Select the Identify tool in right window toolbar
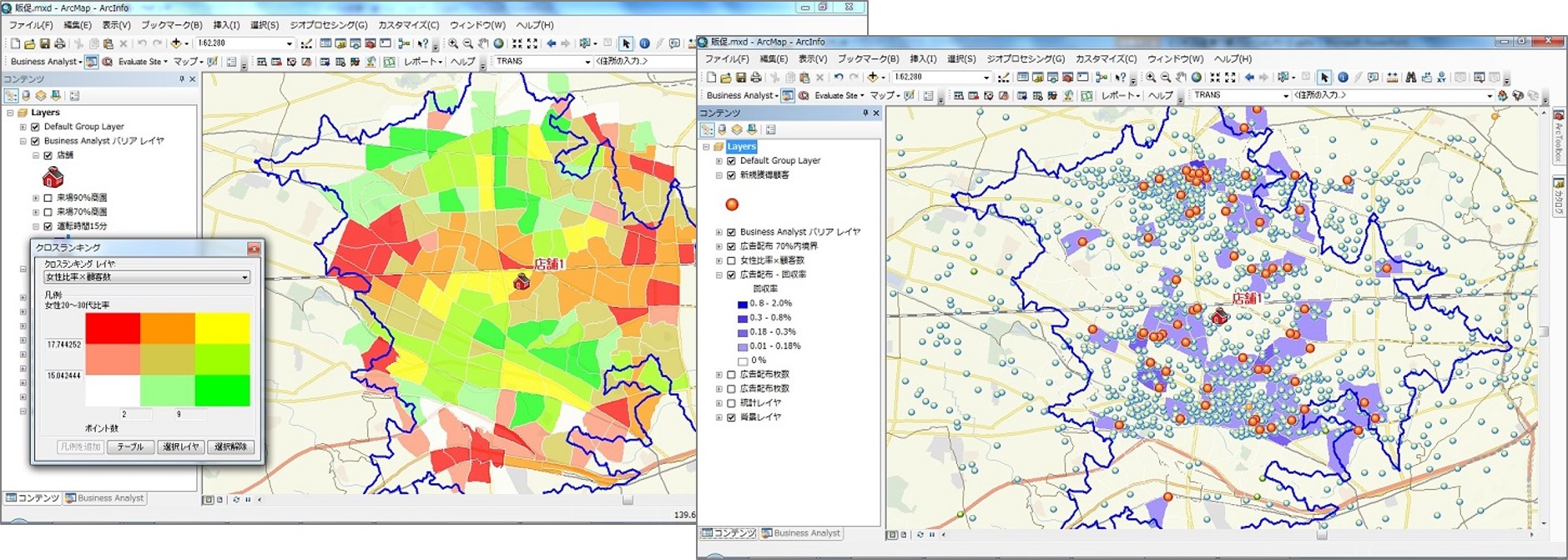 click(x=1343, y=78)
